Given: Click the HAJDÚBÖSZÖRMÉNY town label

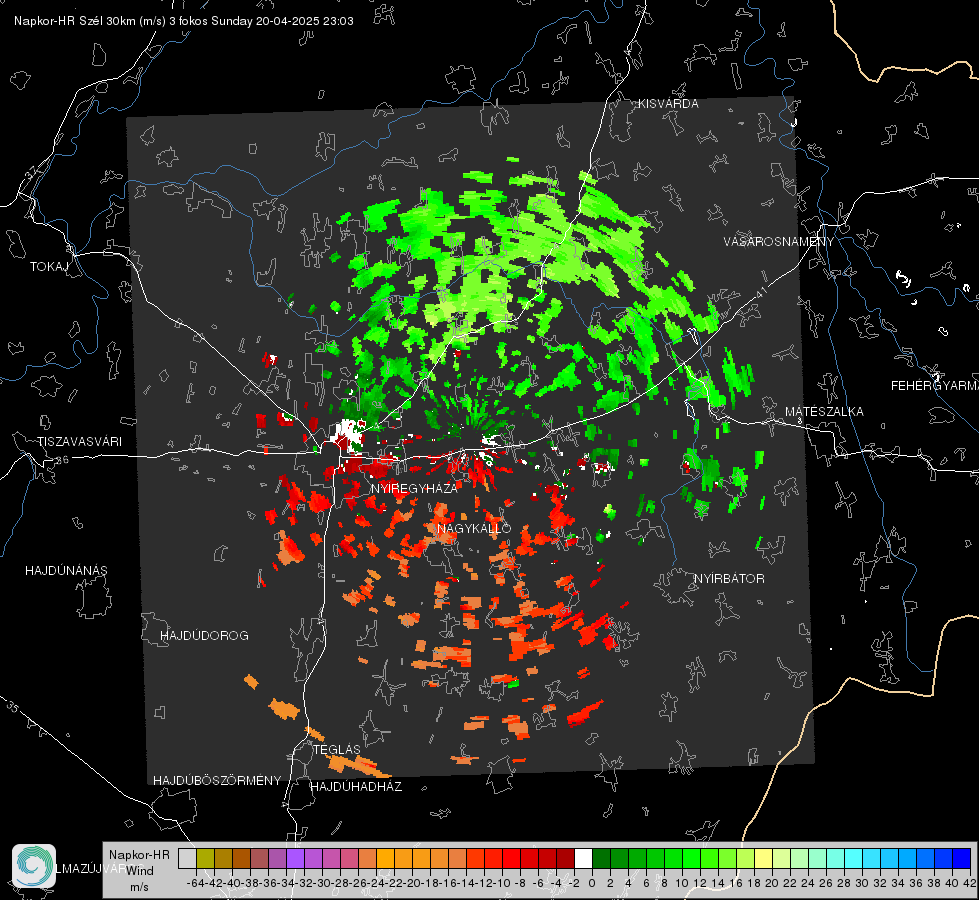Looking at the screenshot, I should [217, 781].
